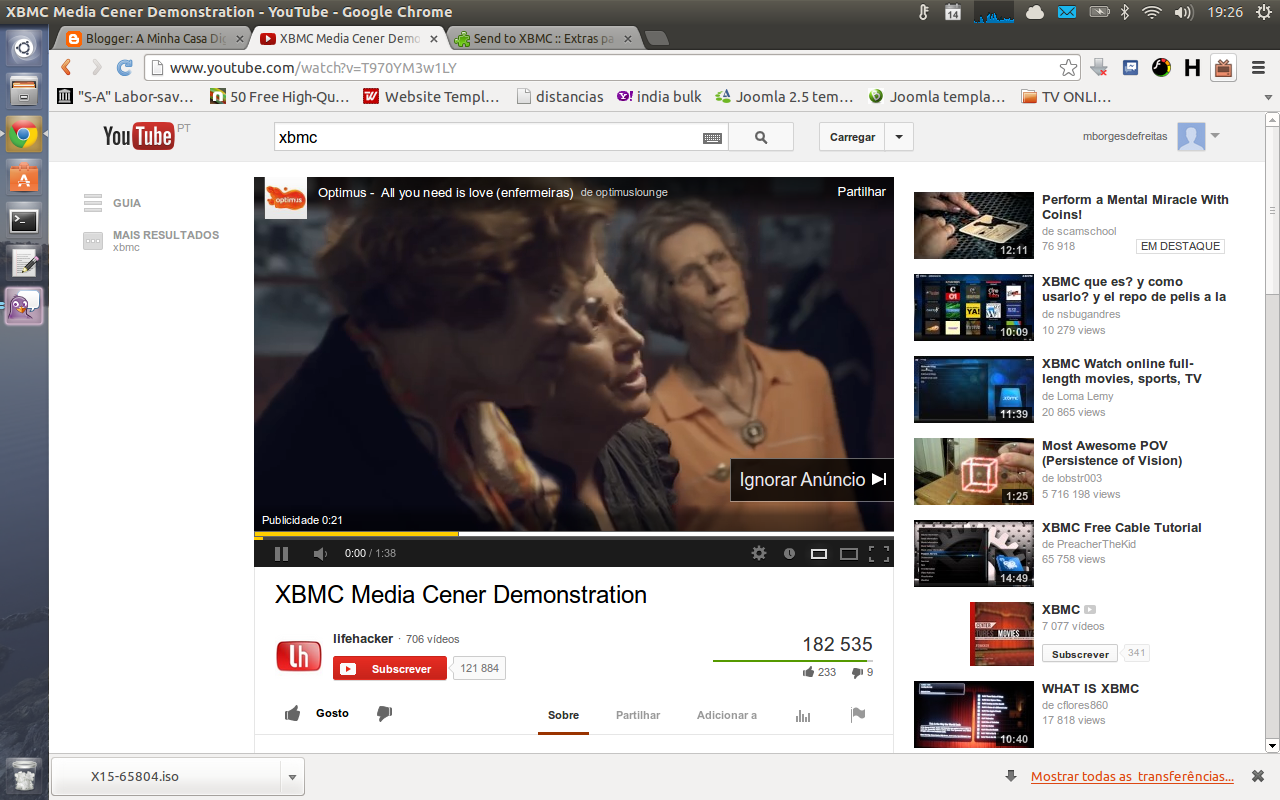Pause the video playback
This screenshot has height=800, width=1280.
click(281, 553)
